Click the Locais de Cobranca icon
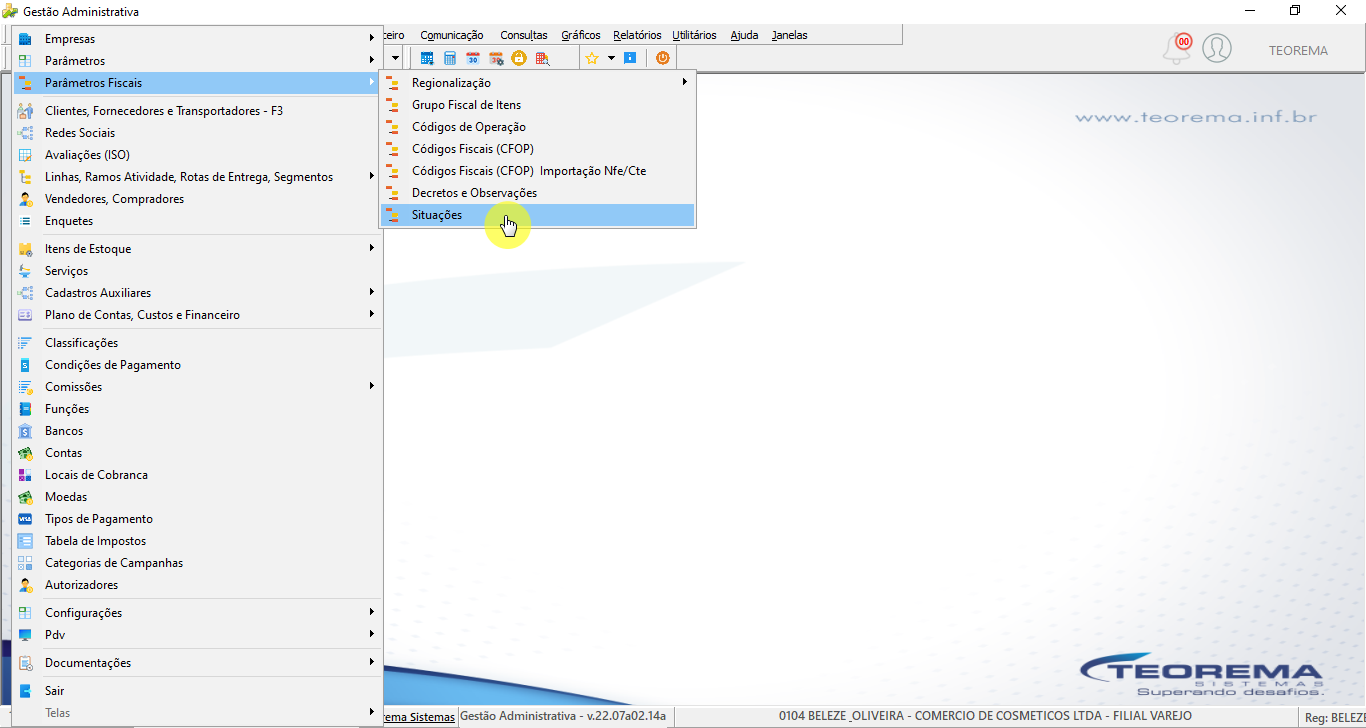 pyautogui.click(x=25, y=475)
